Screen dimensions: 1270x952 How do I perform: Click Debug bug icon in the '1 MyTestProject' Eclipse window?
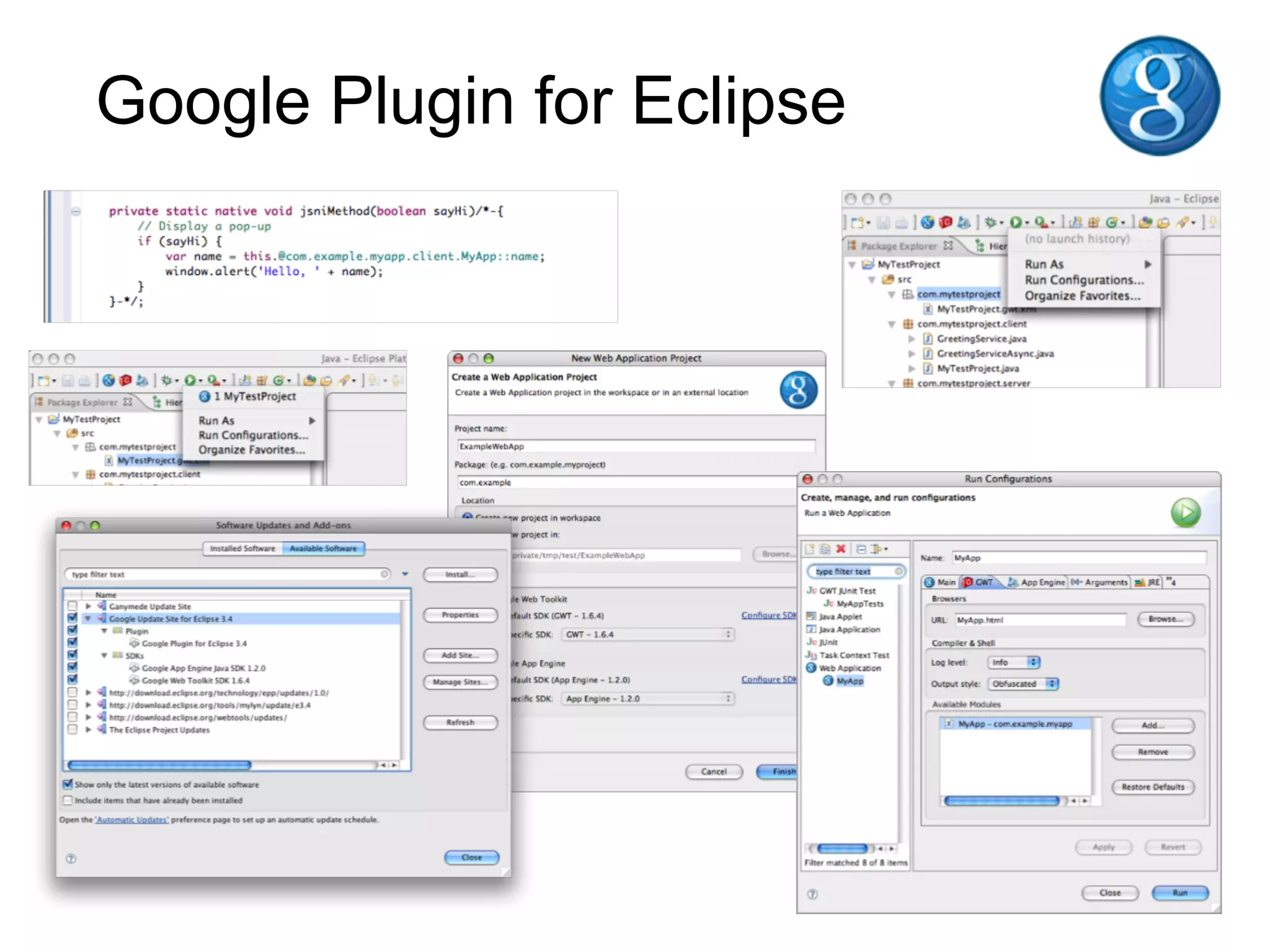click(x=166, y=381)
